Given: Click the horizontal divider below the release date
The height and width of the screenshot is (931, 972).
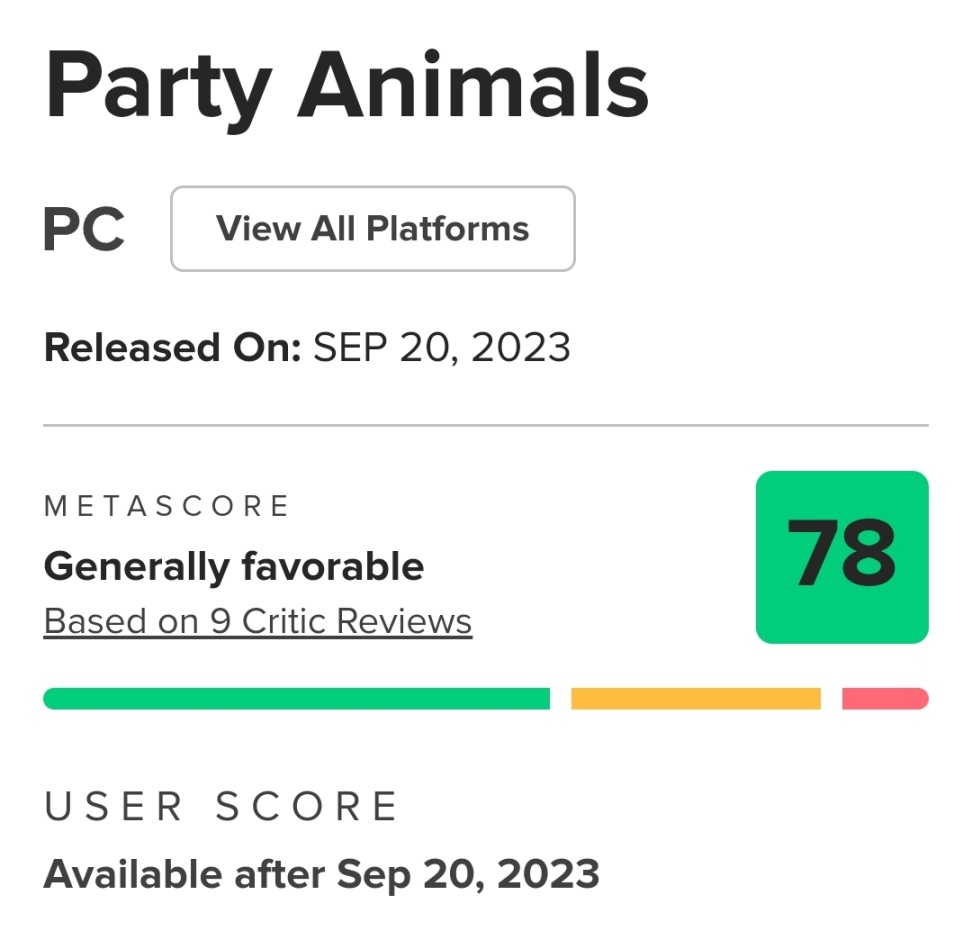Looking at the screenshot, I should (486, 425).
